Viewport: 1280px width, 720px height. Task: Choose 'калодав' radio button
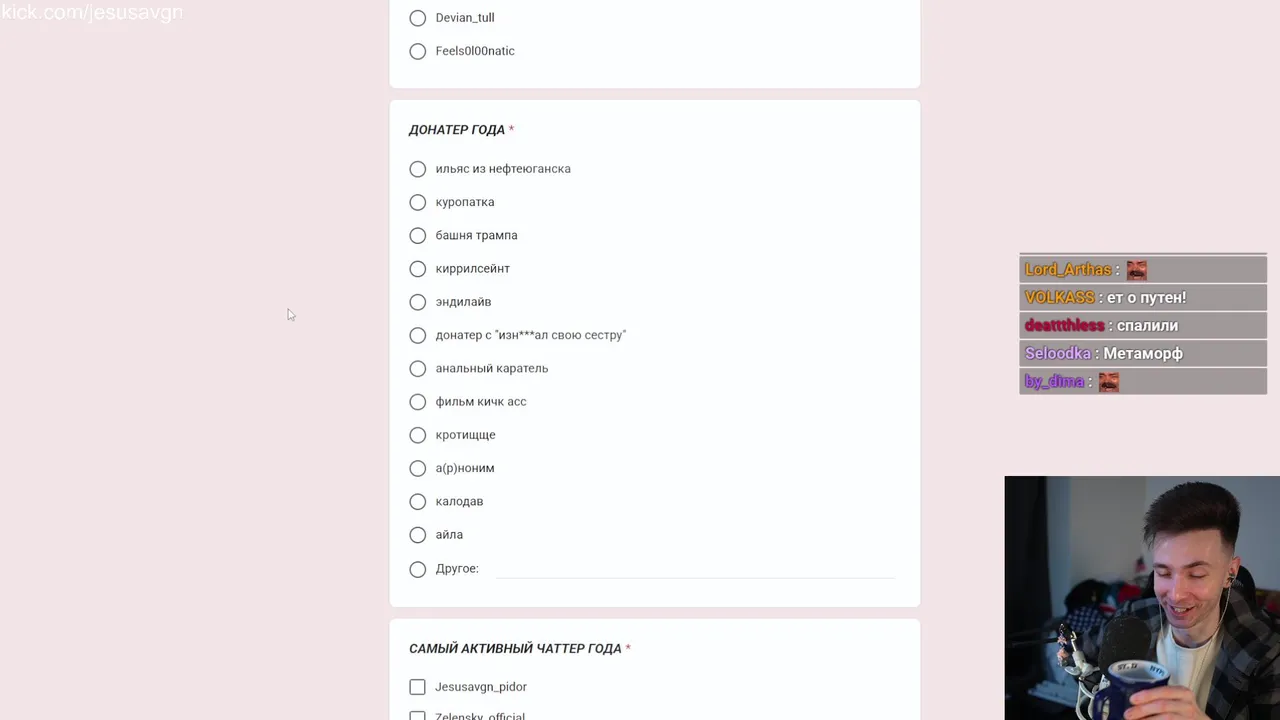[418, 502]
